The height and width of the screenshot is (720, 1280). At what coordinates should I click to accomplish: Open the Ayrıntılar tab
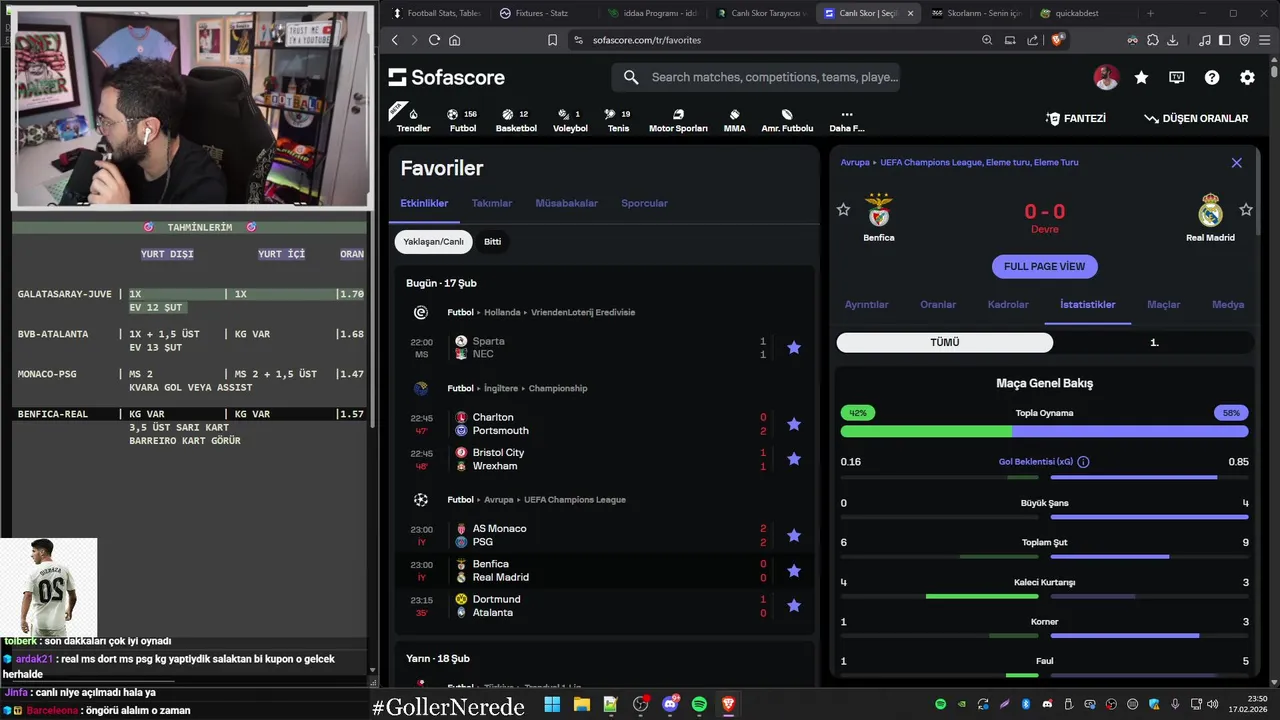(866, 304)
